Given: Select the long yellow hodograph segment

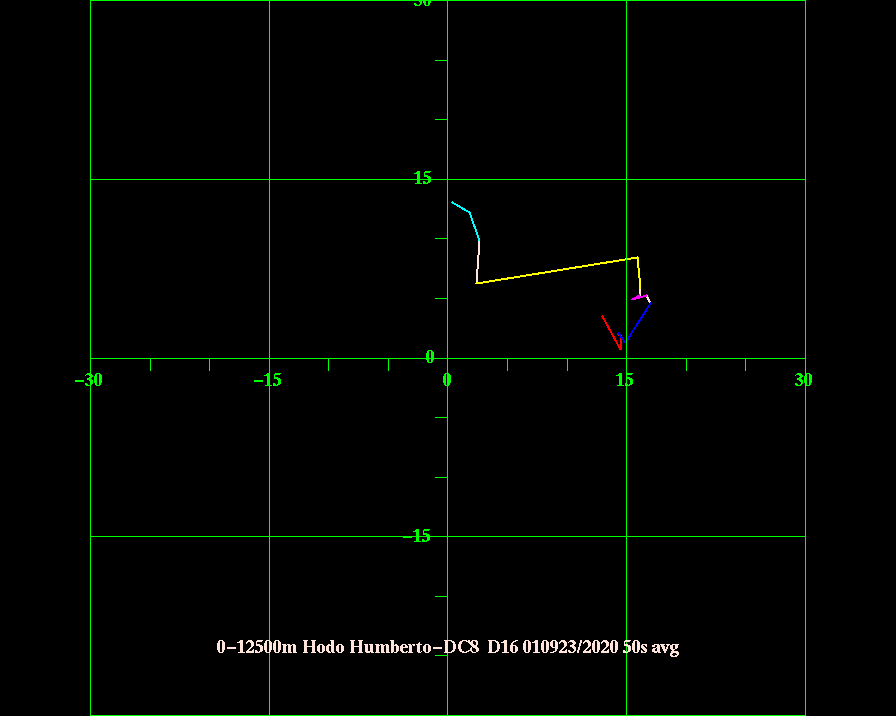Looking at the screenshot, I should click(557, 270).
